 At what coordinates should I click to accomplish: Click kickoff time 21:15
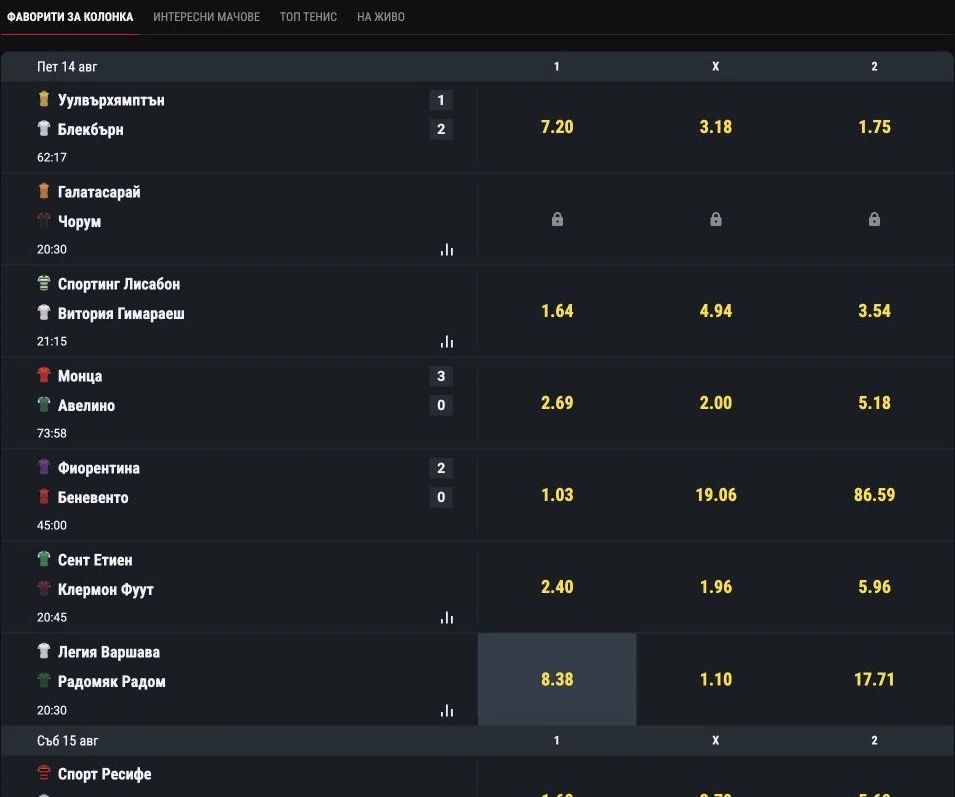click(x=52, y=341)
